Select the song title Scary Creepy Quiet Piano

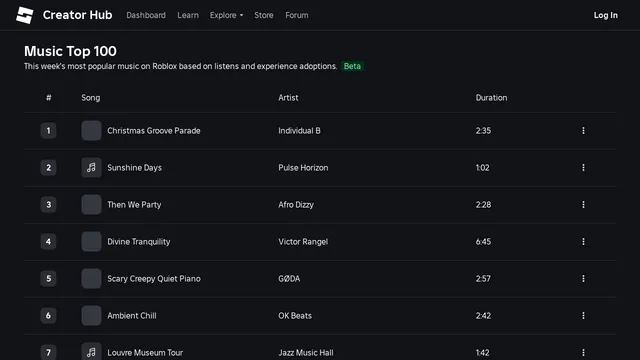154,278
